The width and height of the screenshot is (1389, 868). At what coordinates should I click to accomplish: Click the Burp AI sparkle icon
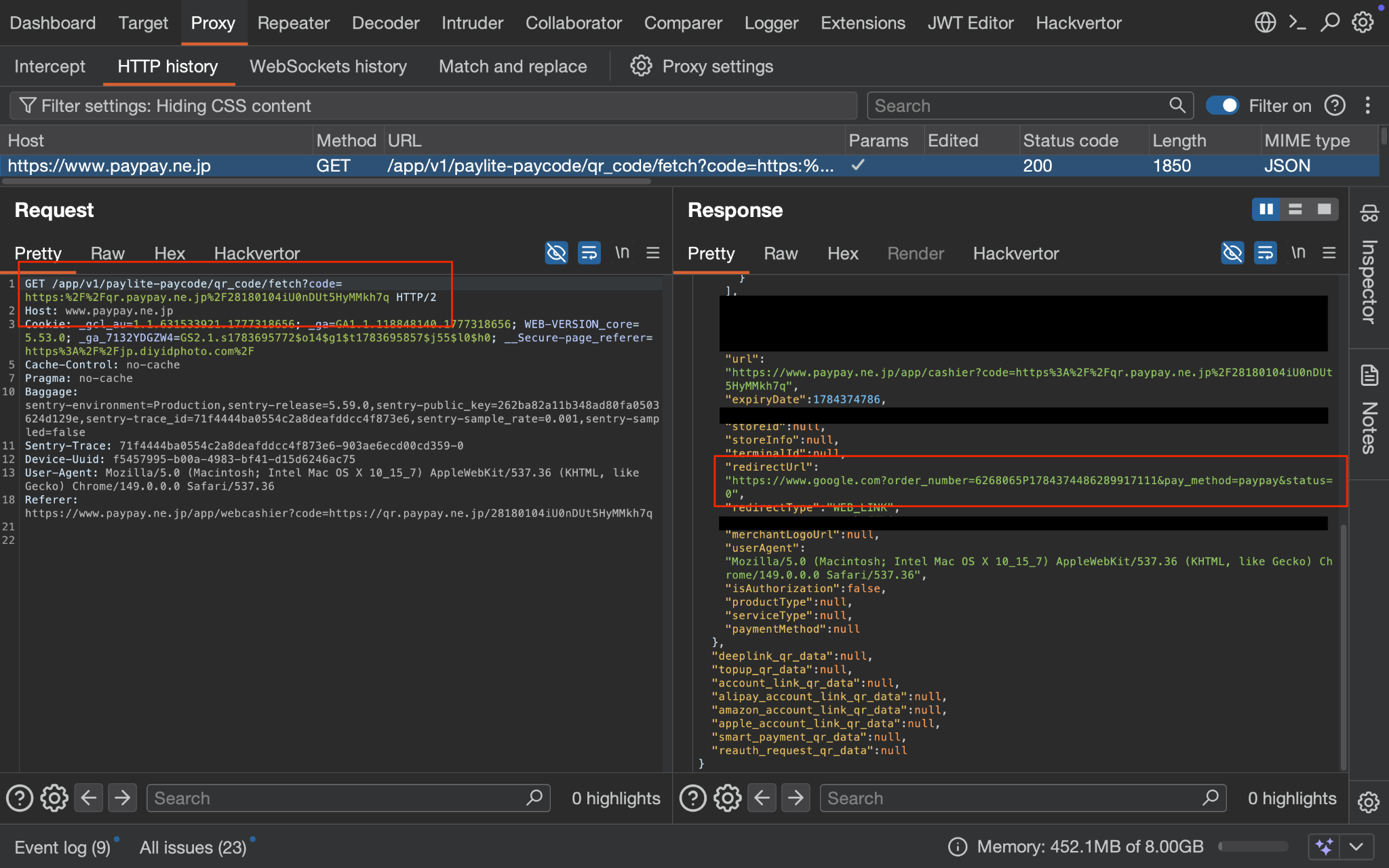(1324, 846)
